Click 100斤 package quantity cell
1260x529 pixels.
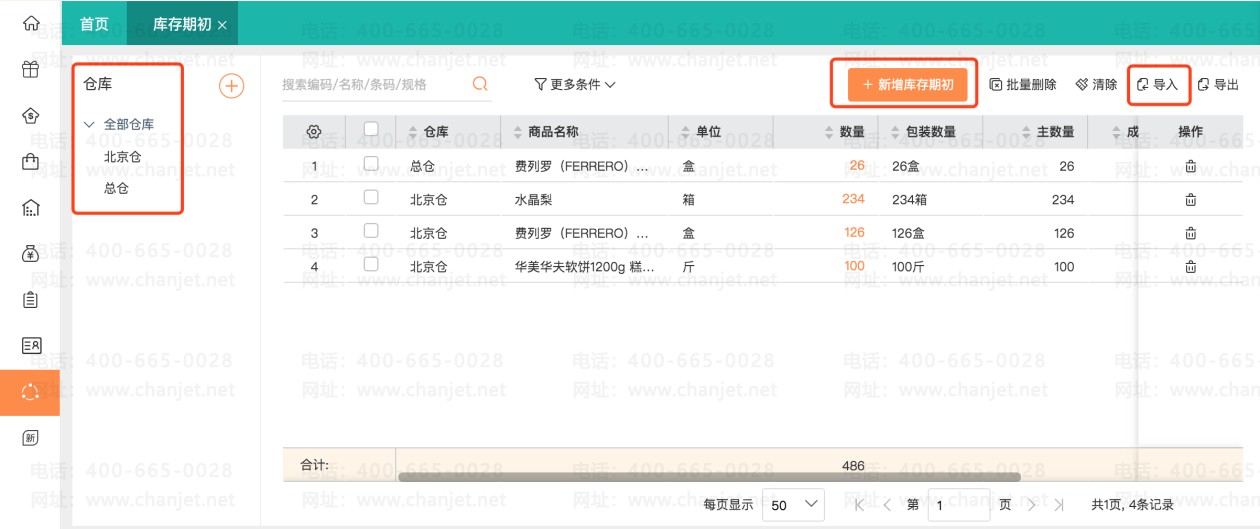coord(909,267)
